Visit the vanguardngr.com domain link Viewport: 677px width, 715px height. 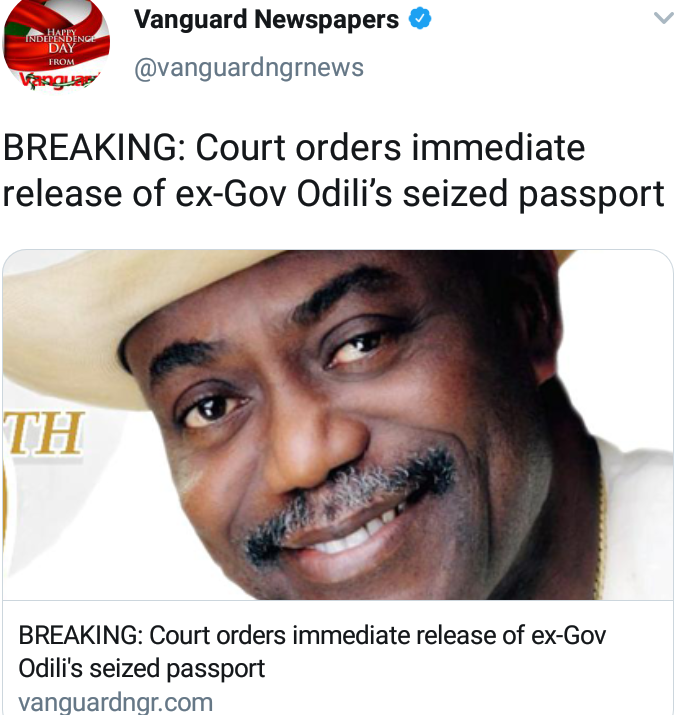coord(115,702)
